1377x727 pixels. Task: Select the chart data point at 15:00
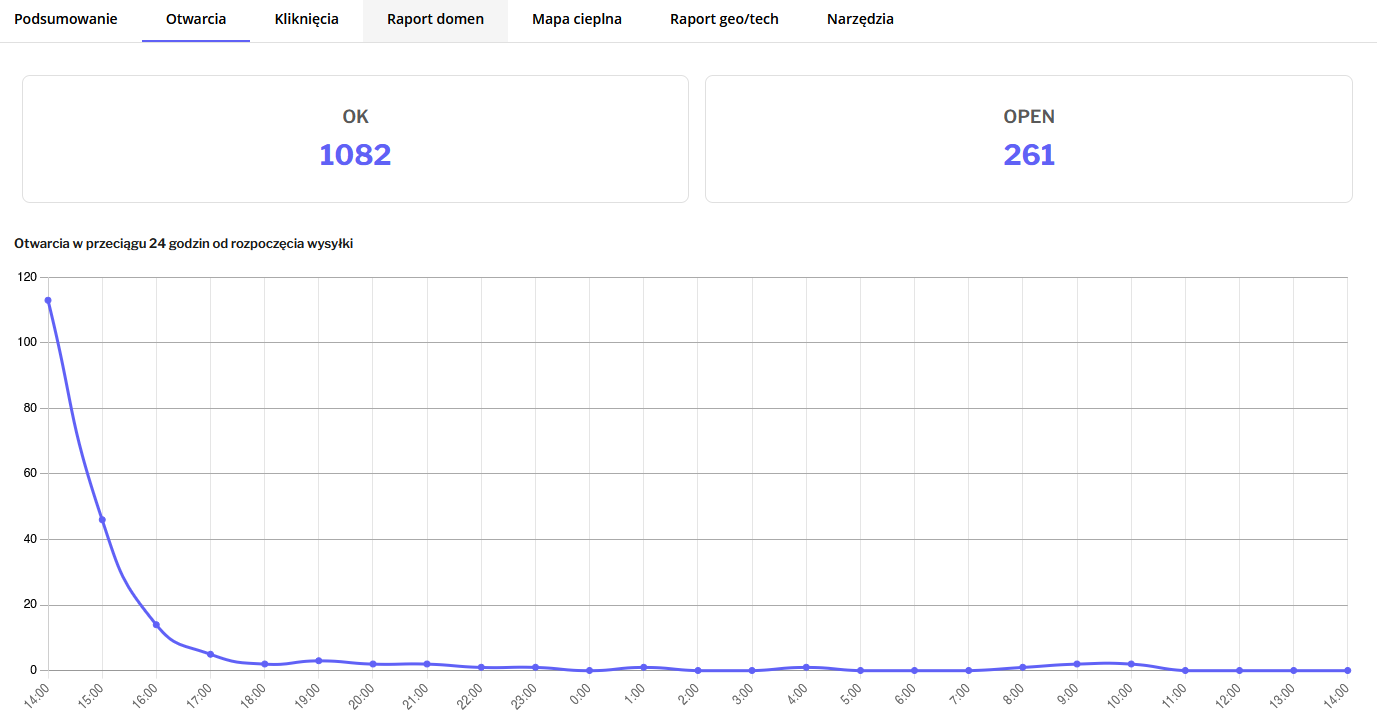(102, 520)
